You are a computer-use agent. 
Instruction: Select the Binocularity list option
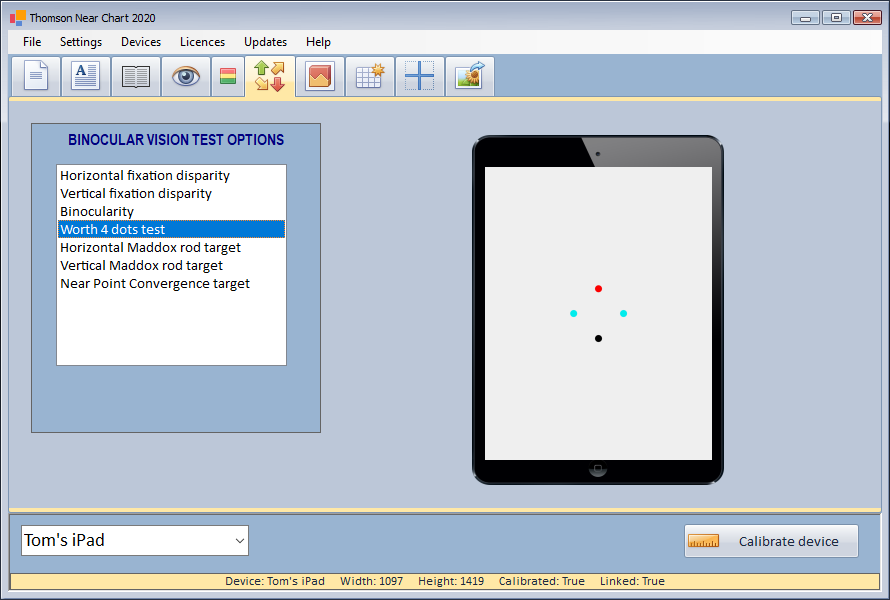[x=97, y=212]
